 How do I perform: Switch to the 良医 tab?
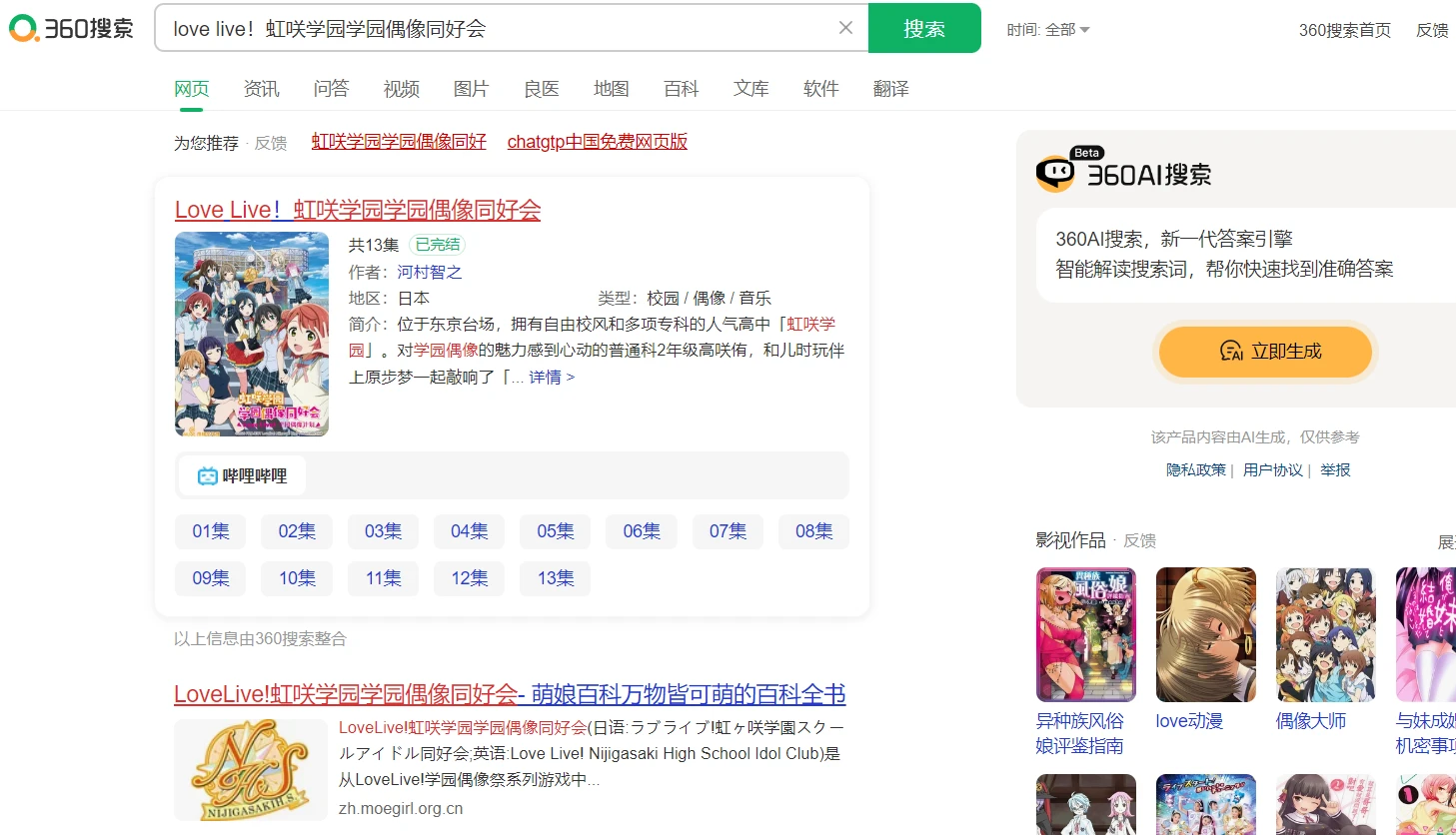pyautogui.click(x=542, y=89)
